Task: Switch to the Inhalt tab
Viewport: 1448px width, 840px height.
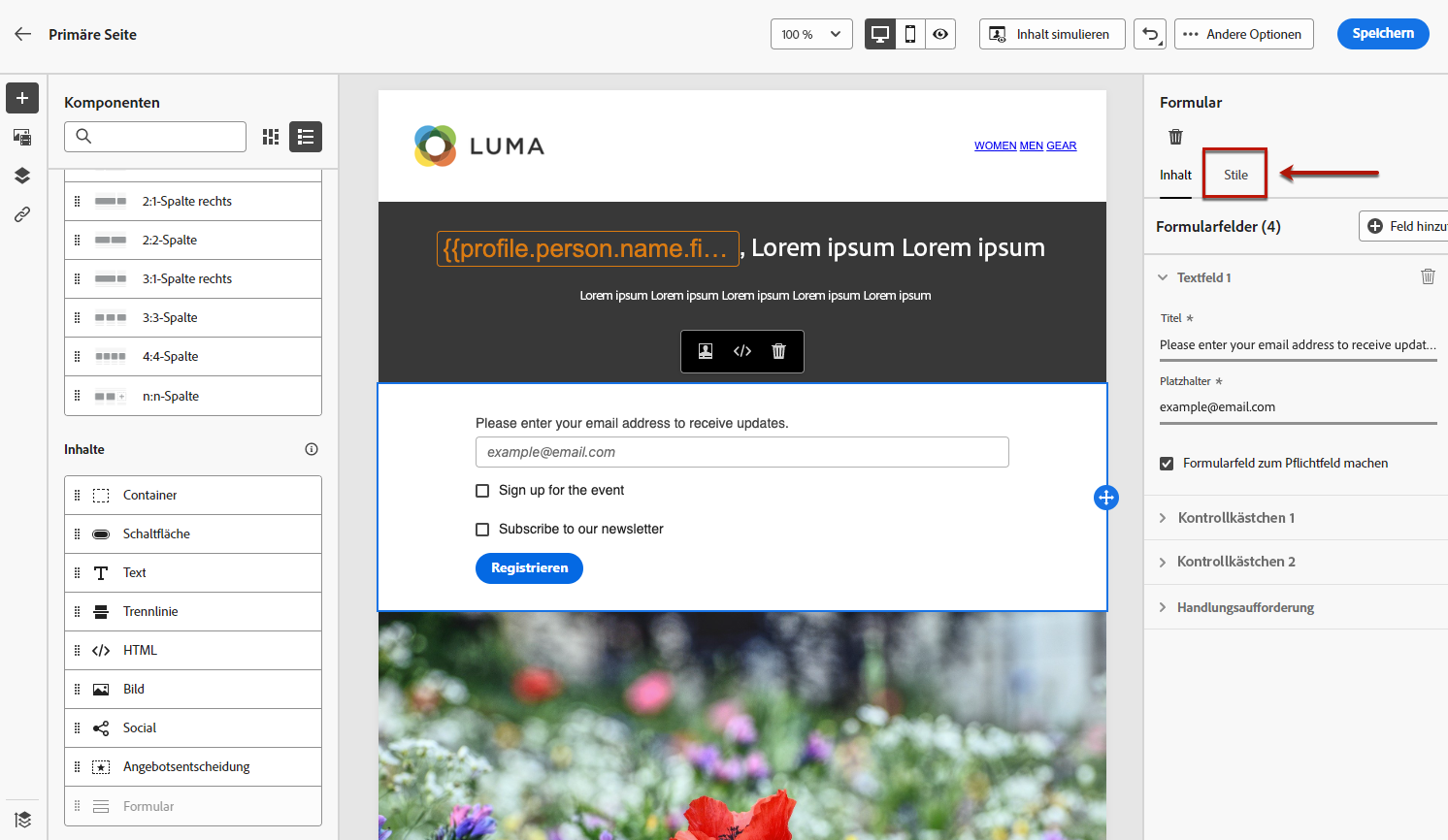Action: [1175, 175]
